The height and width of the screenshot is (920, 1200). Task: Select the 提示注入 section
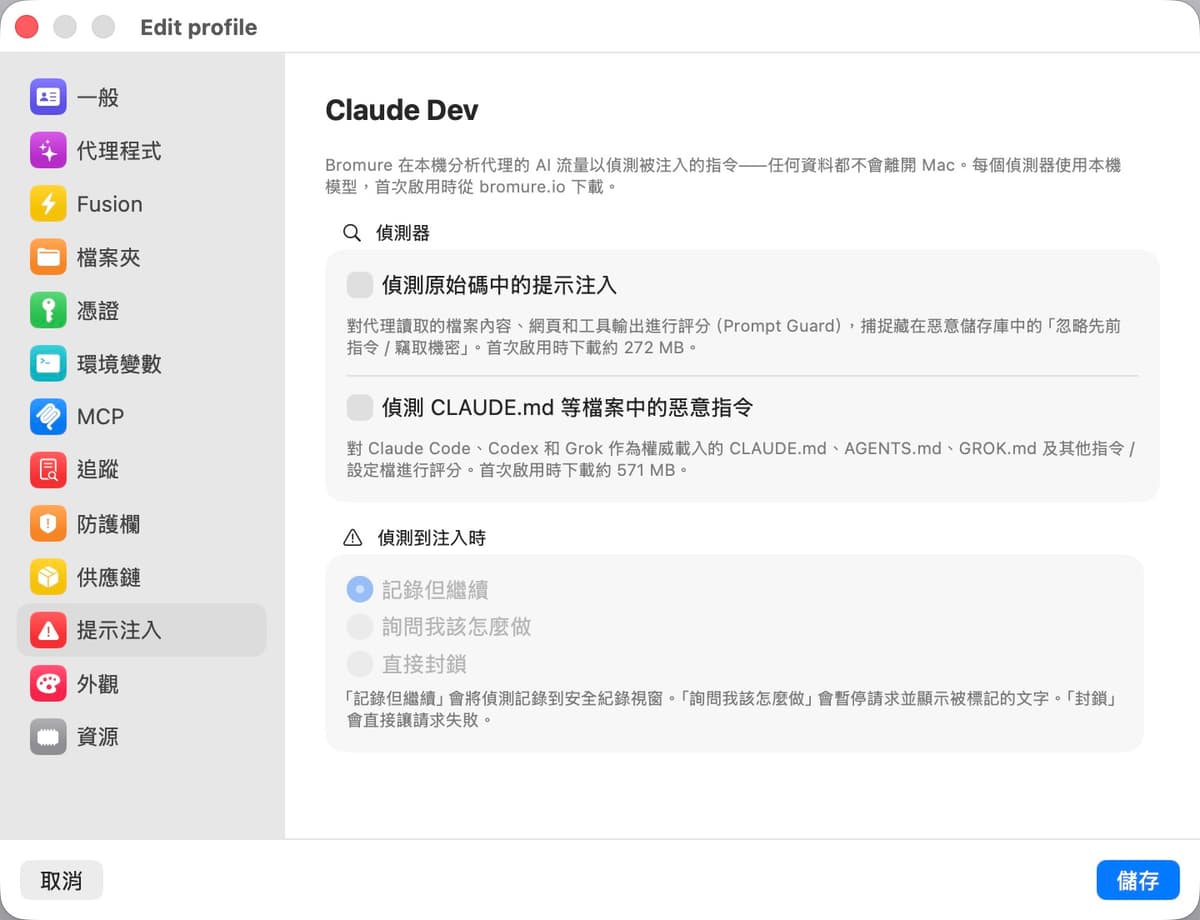pyautogui.click(x=142, y=630)
